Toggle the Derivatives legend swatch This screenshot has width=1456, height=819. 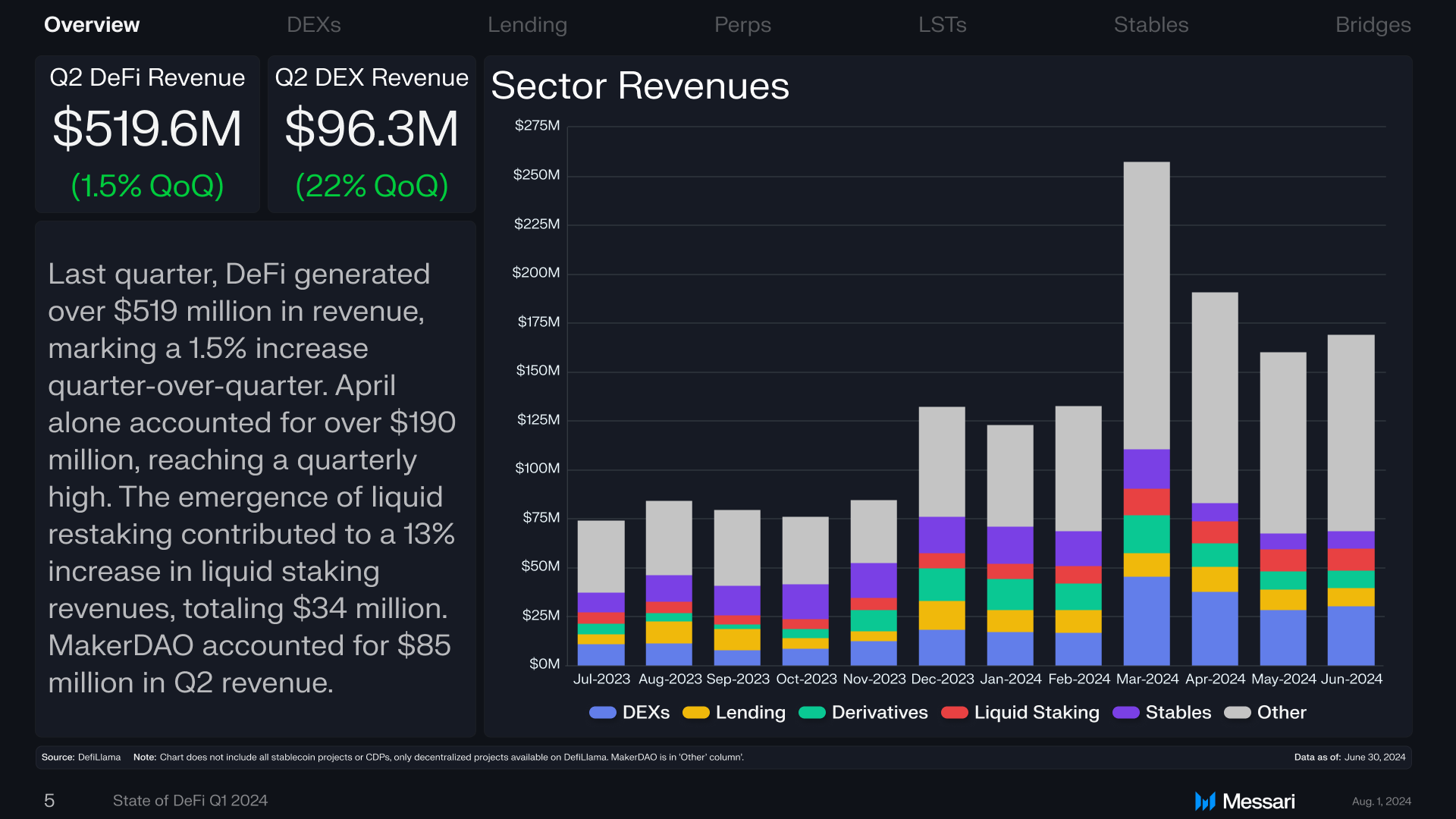click(811, 713)
